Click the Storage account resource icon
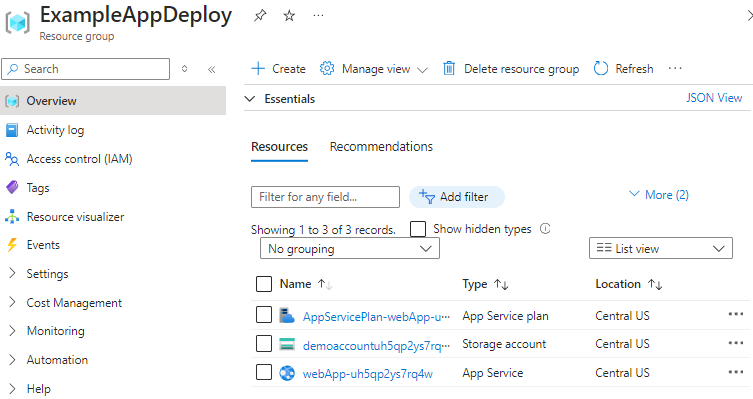753x399 pixels. point(287,344)
